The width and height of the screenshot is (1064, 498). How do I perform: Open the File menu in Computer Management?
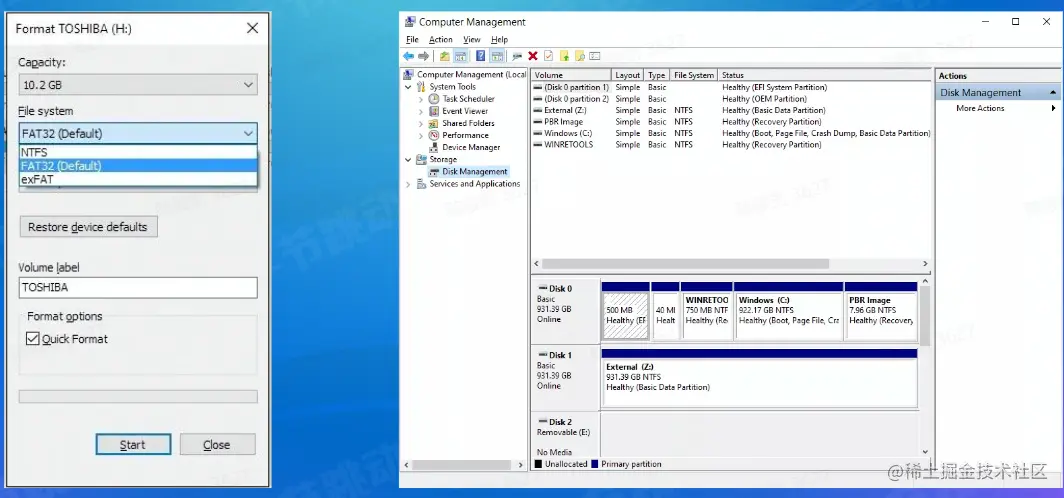click(x=412, y=39)
